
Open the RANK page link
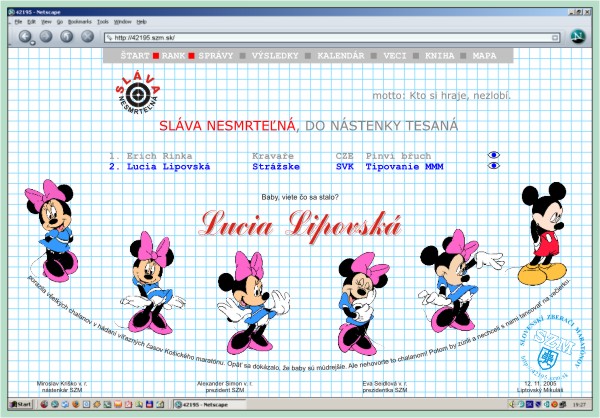pos(173,56)
